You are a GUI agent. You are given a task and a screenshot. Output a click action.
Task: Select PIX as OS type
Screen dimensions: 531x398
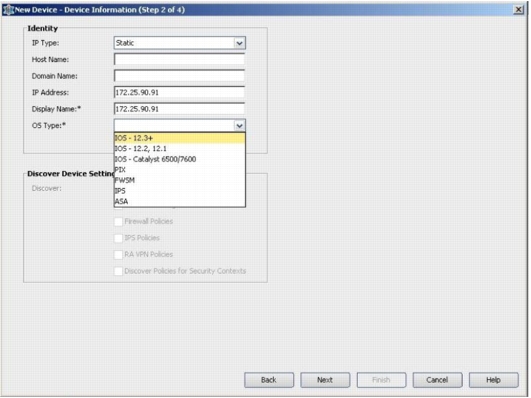click(x=179, y=170)
